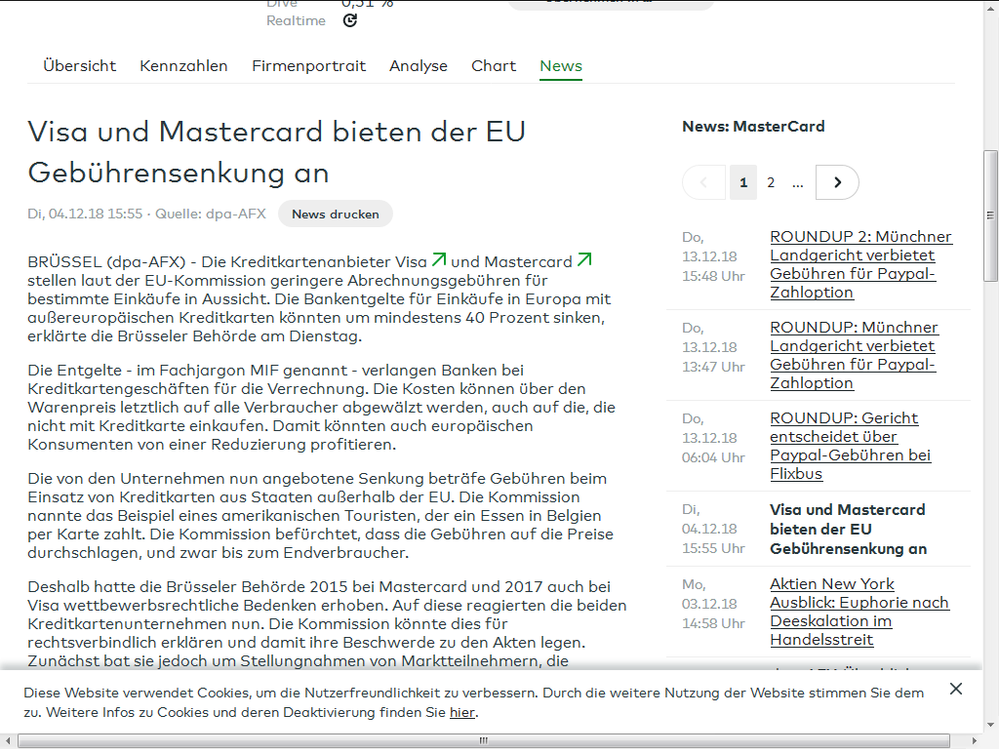Screen dimensions: 999x749
Task: Open 'ROUNDUP 2: Münchner Landgericht verbietet' article
Action: [860, 255]
